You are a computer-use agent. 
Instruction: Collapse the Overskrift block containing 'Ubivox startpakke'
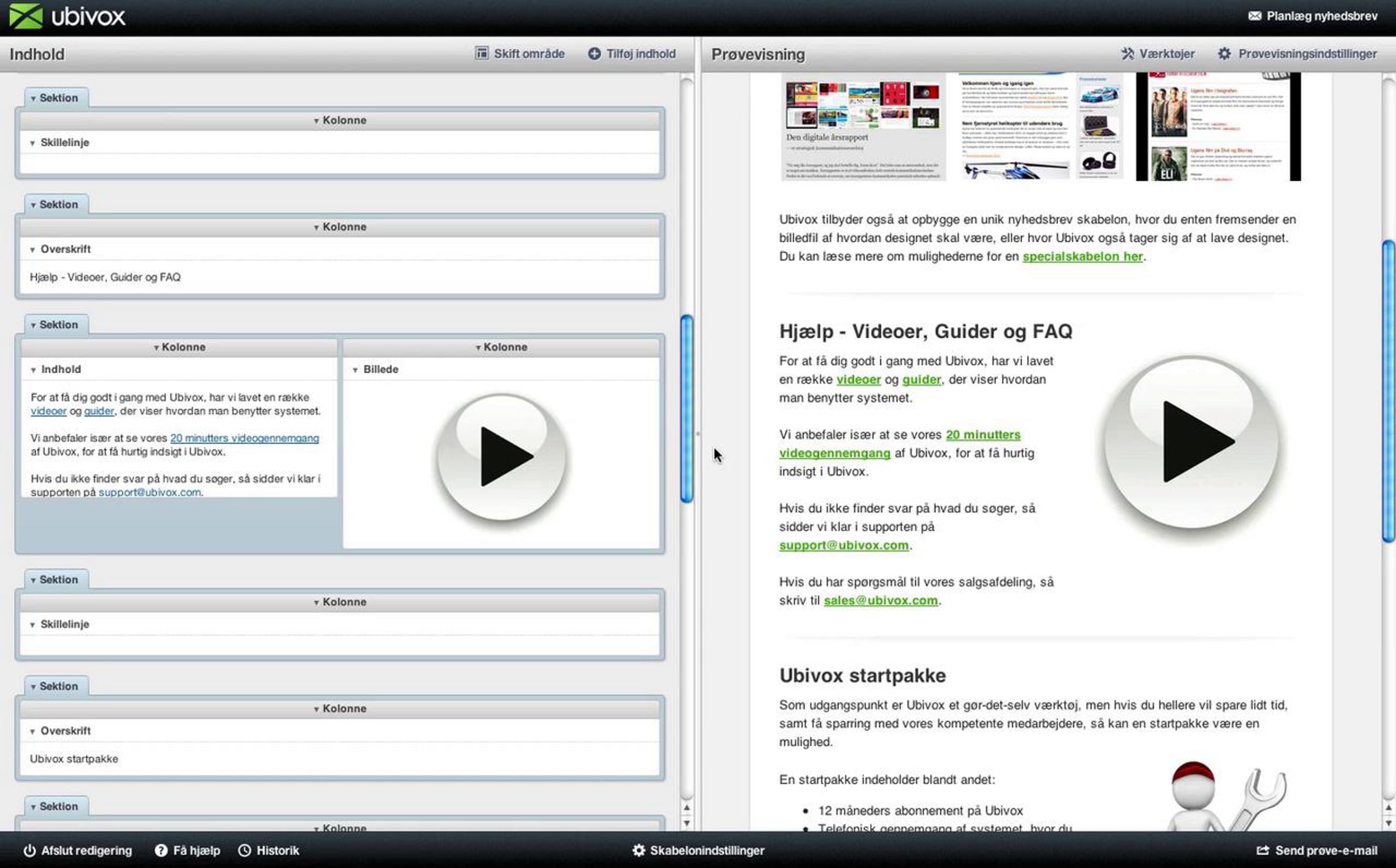33,731
